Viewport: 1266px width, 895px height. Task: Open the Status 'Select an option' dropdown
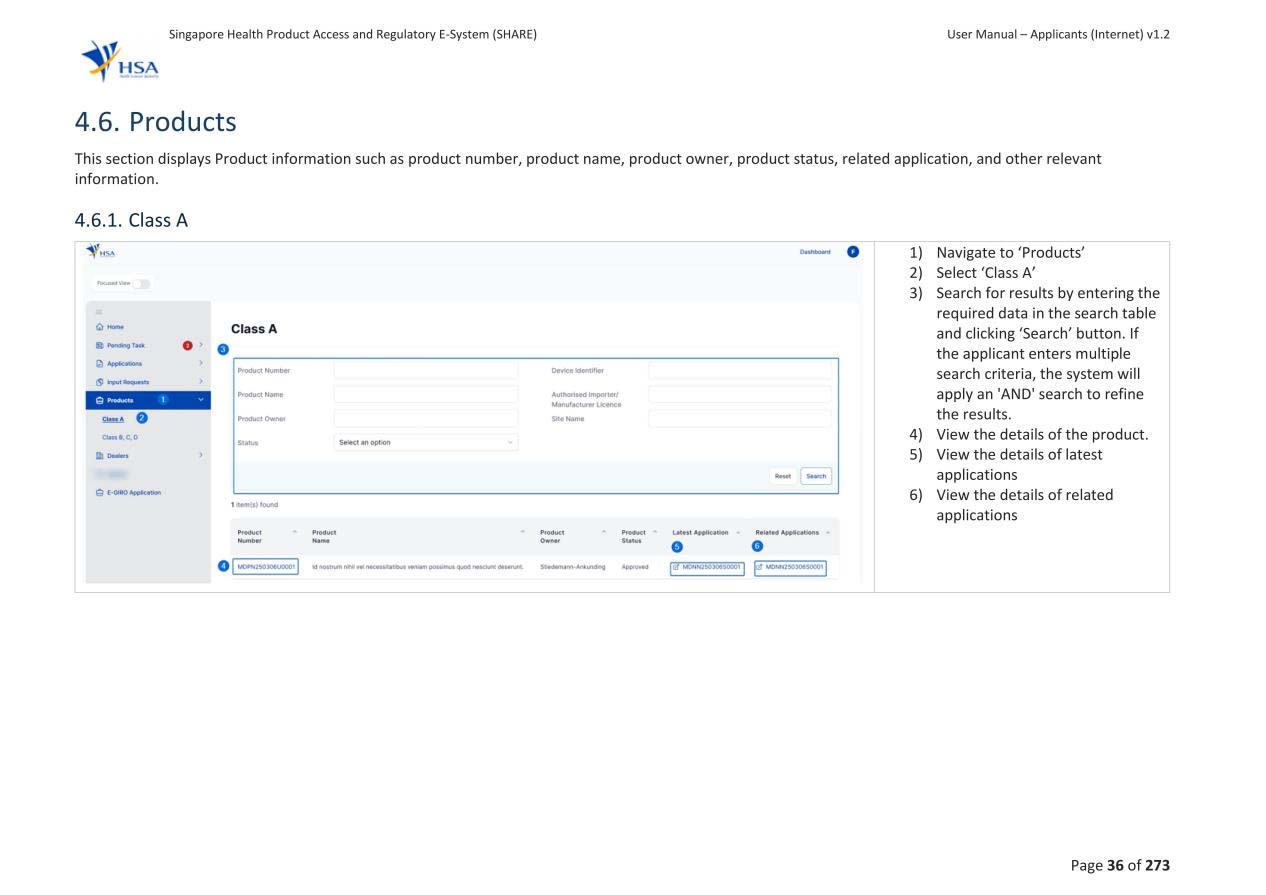point(425,443)
